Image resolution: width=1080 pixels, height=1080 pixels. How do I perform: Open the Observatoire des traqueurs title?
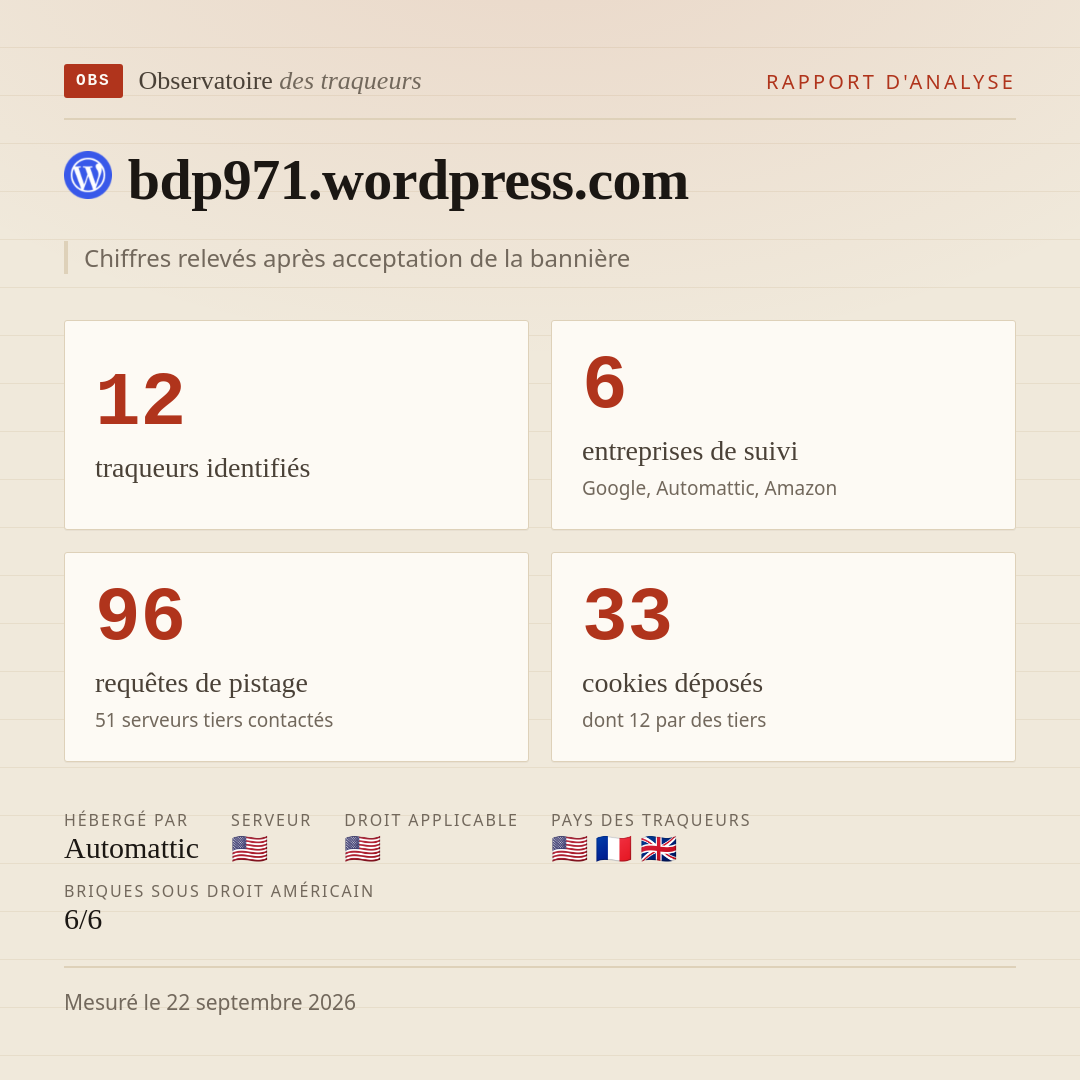pos(280,81)
